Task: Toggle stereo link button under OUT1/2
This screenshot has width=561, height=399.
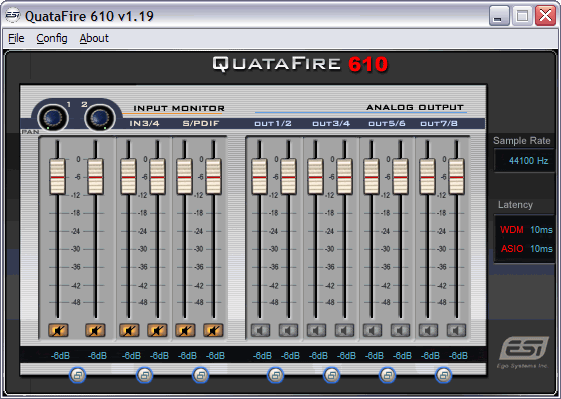Action: pos(275,375)
